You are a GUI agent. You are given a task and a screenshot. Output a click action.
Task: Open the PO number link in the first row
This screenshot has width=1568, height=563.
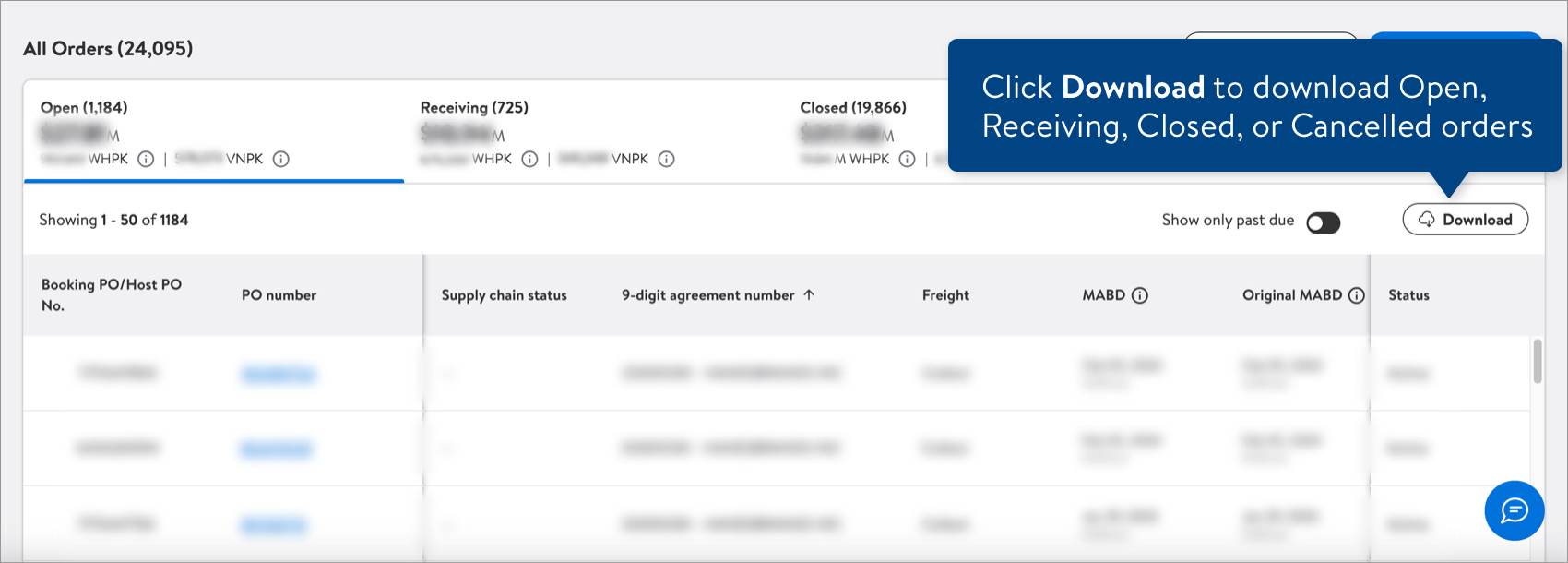[278, 374]
